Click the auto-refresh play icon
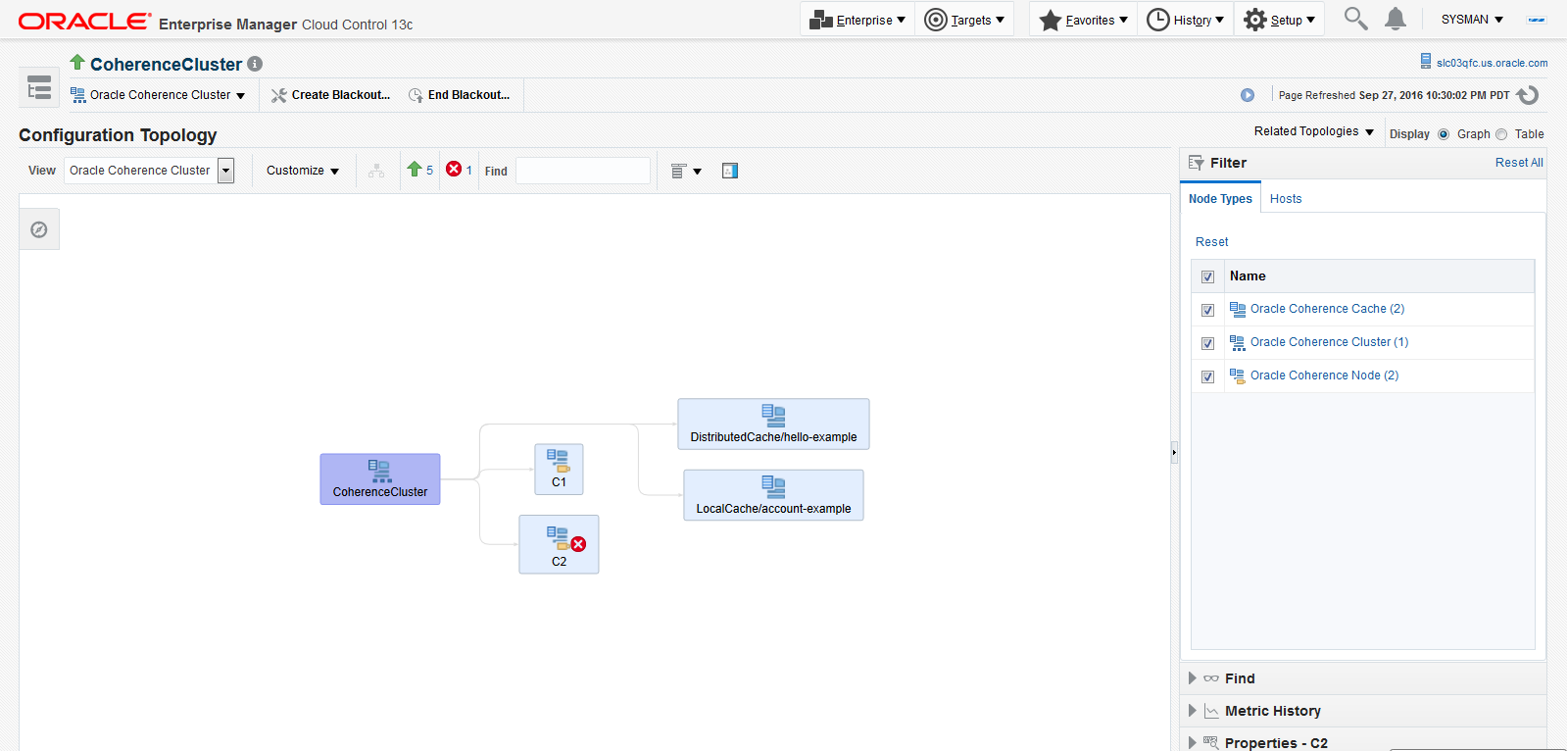 [1248, 95]
